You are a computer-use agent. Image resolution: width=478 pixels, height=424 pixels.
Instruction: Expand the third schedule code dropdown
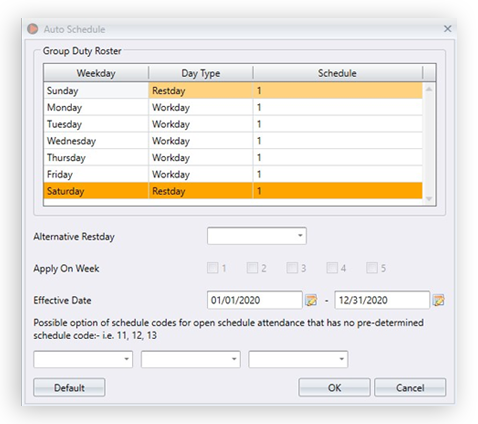pos(298,359)
